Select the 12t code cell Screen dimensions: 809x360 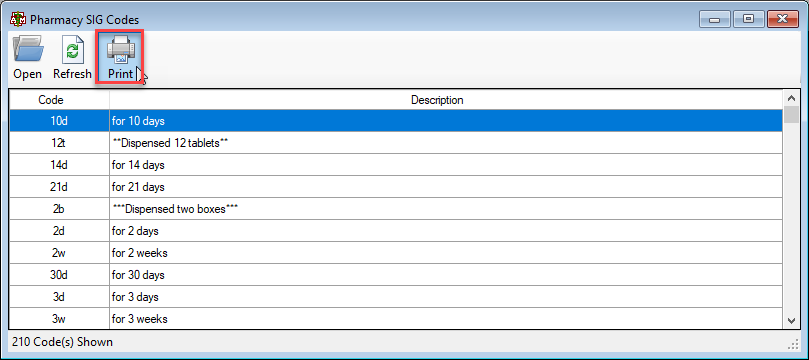[x=59, y=143]
